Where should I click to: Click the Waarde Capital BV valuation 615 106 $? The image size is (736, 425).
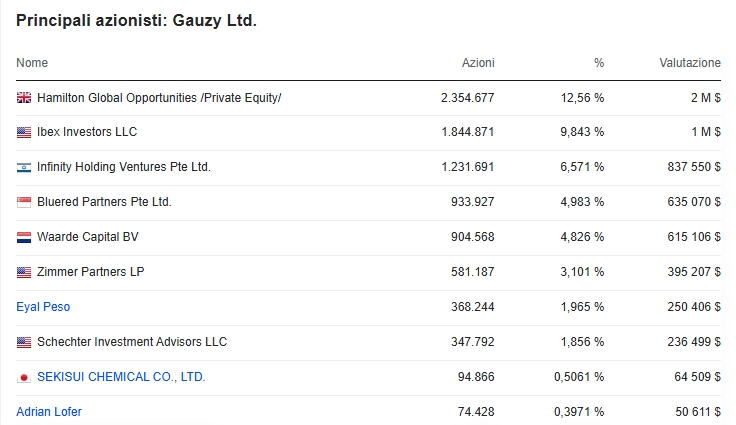tap(694, 237)
